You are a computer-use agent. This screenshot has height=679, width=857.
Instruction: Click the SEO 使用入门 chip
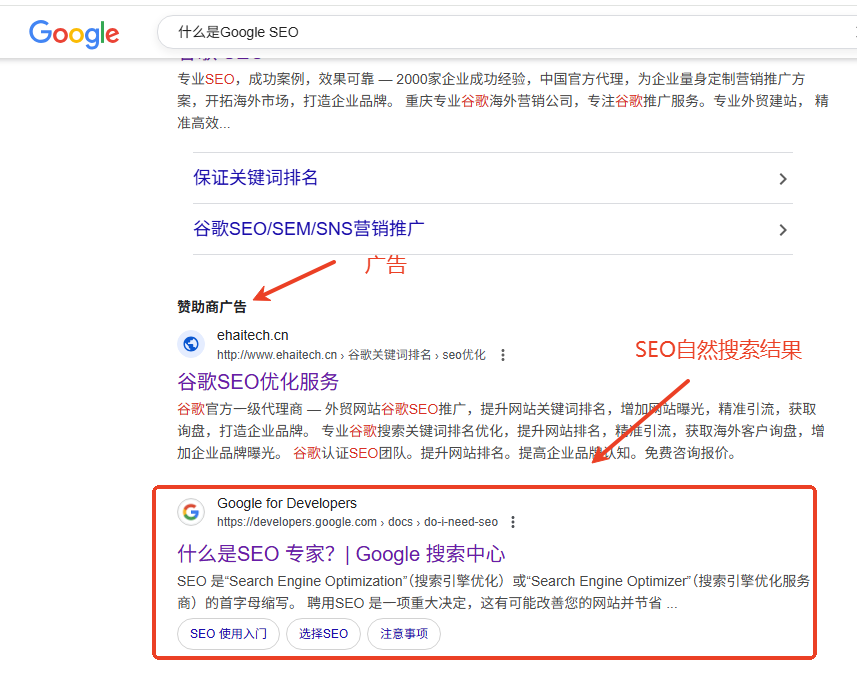click(228, 634)
